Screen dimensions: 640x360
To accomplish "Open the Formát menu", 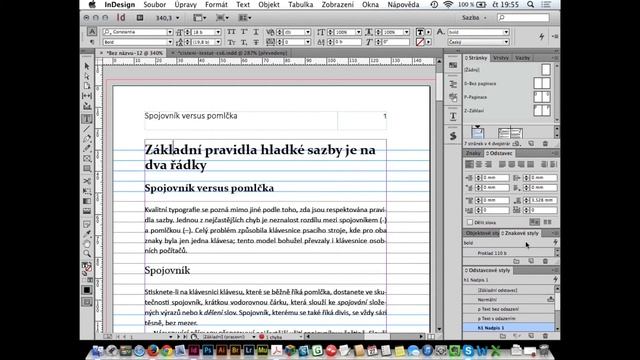I will (x=216, y=4).
